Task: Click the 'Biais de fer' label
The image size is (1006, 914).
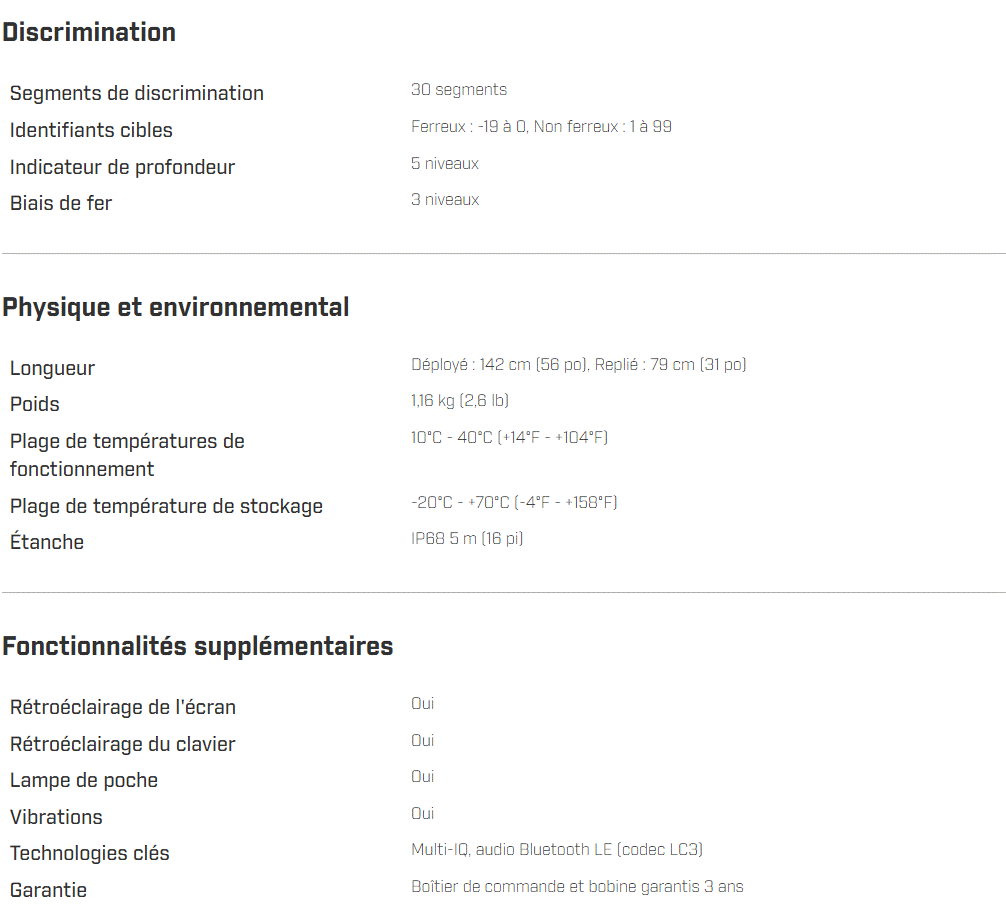Action: (x=61, y=203)
